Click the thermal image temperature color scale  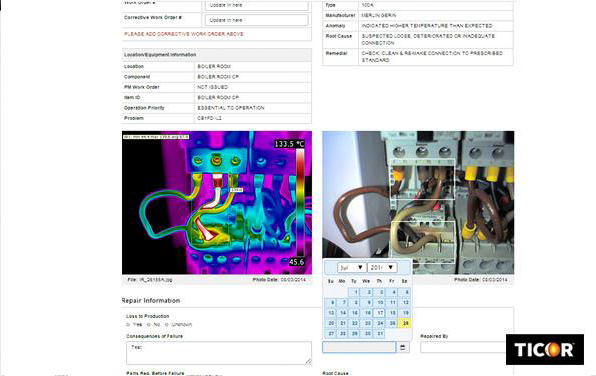click(x=300, y=202)
